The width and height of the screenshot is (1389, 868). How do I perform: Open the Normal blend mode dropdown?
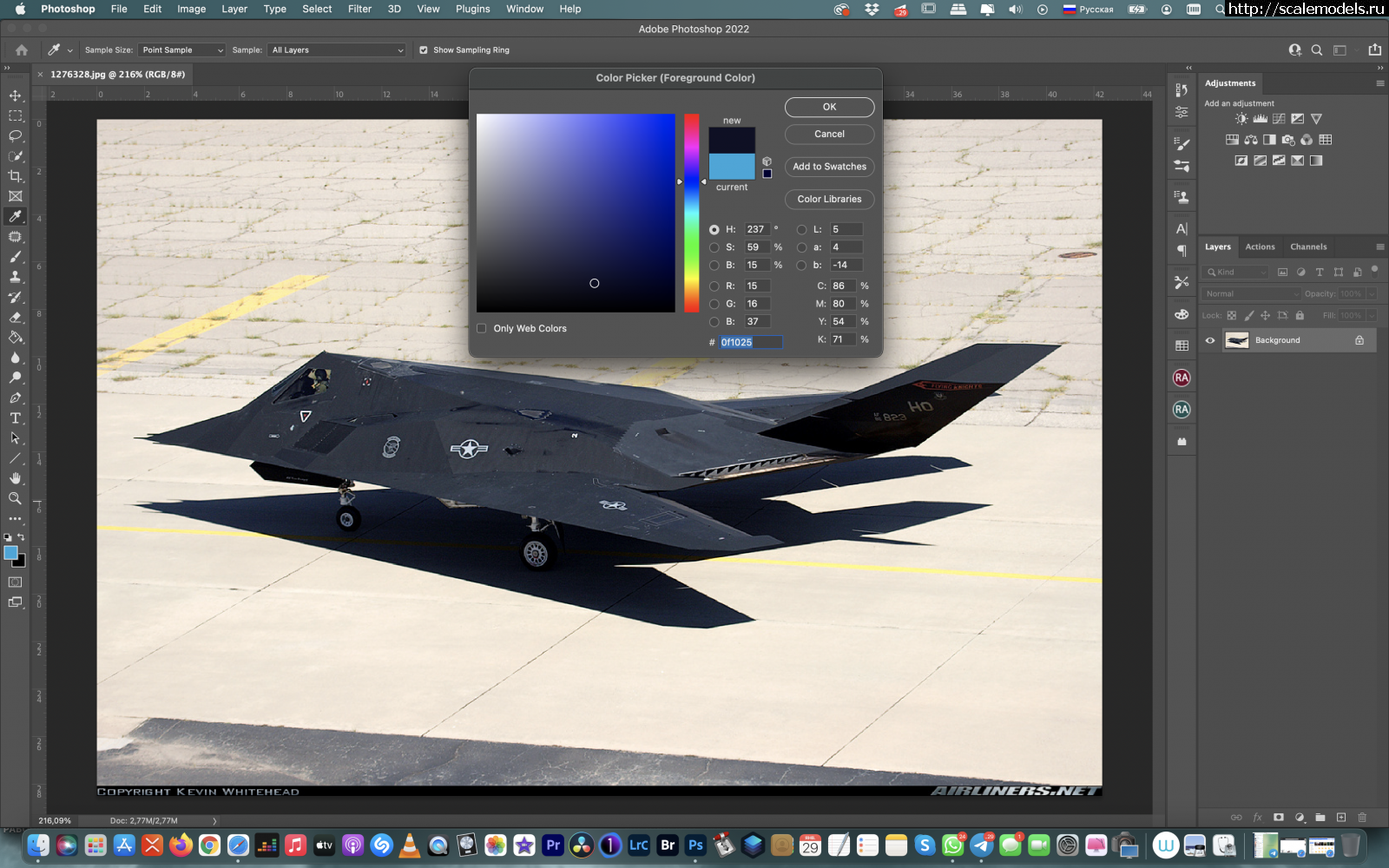click(x=1251, y=294)
